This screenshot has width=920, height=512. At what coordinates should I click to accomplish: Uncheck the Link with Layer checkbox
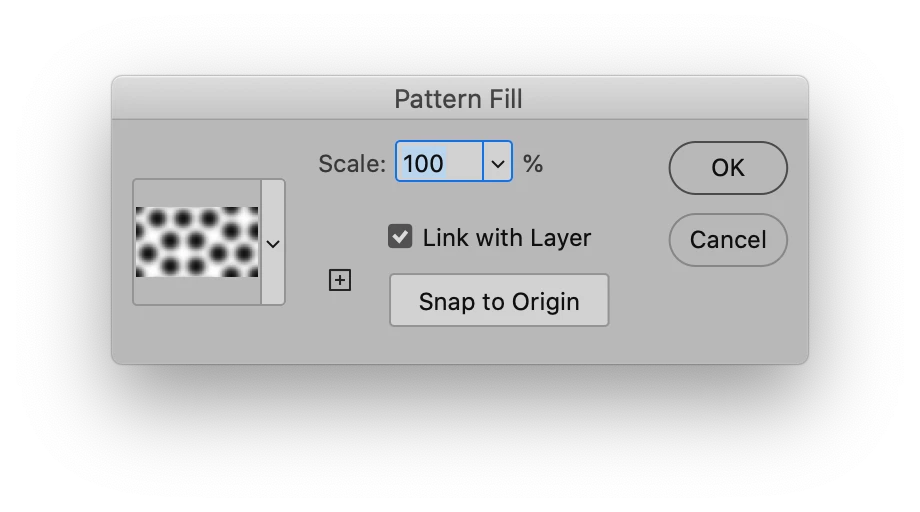pos(400,237)
